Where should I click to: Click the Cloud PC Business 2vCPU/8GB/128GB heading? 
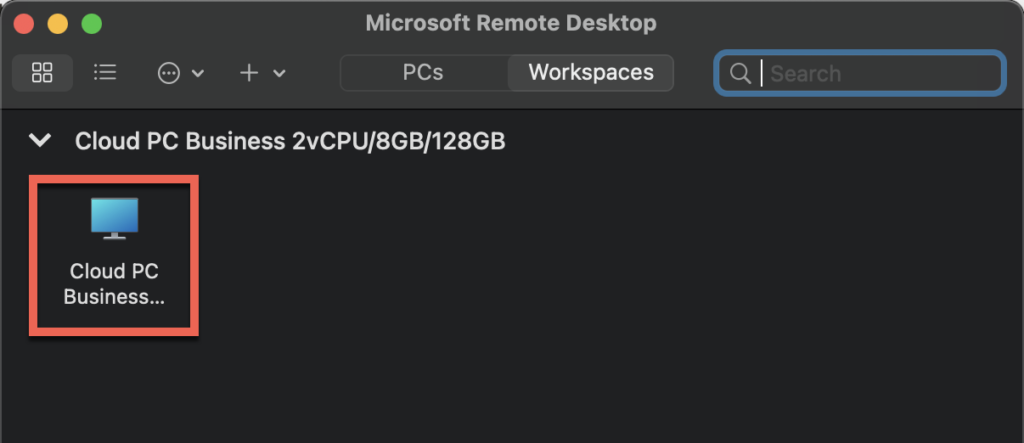pos(290,141)
